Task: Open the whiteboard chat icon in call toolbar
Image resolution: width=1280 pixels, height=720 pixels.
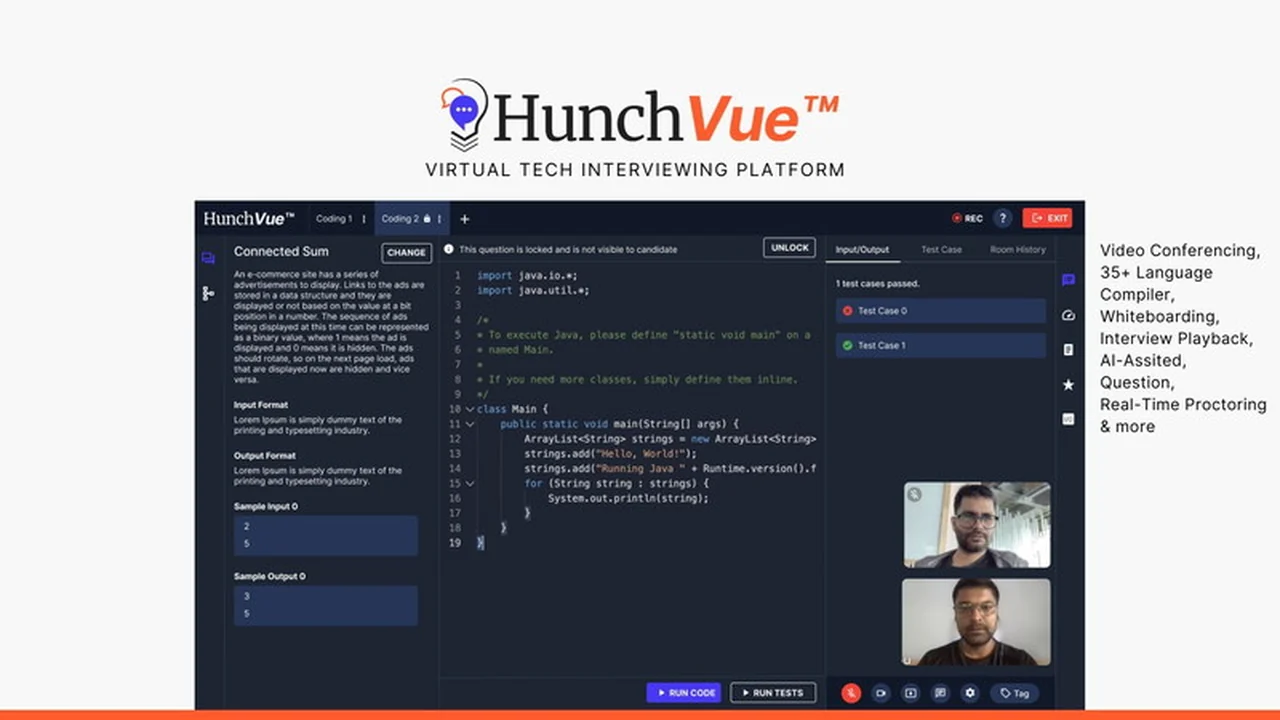Action: click(940, 692)
